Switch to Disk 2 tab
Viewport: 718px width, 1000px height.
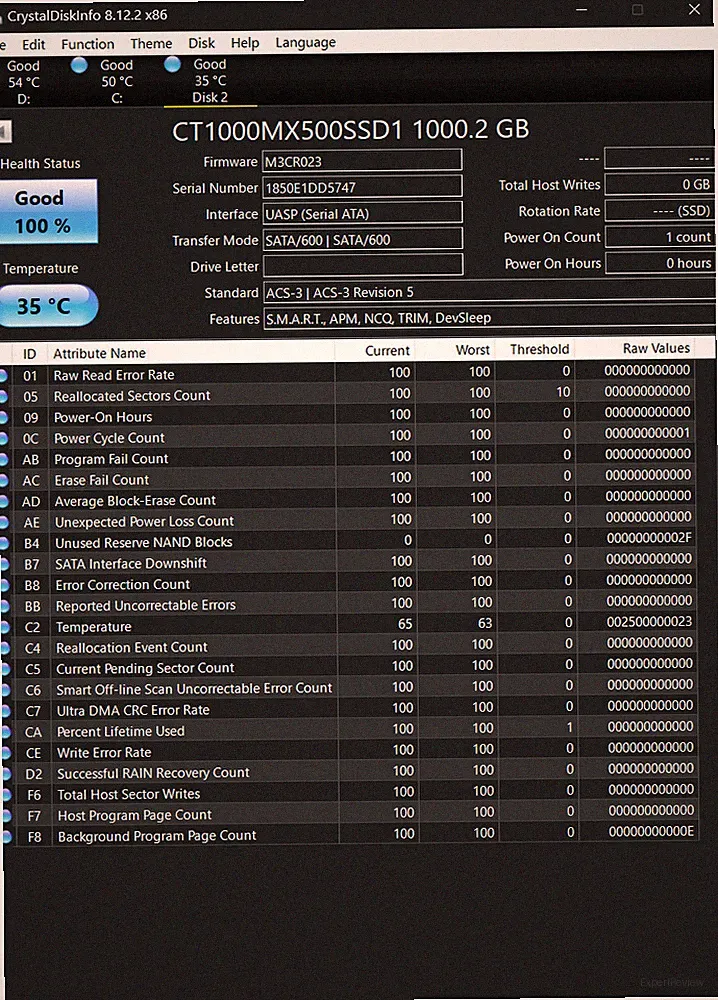[210, 81]
